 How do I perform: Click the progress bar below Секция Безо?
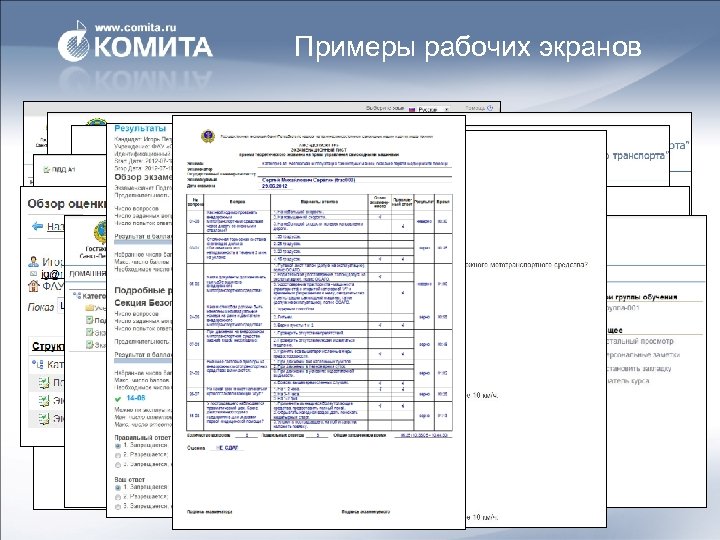pos(143,361)
